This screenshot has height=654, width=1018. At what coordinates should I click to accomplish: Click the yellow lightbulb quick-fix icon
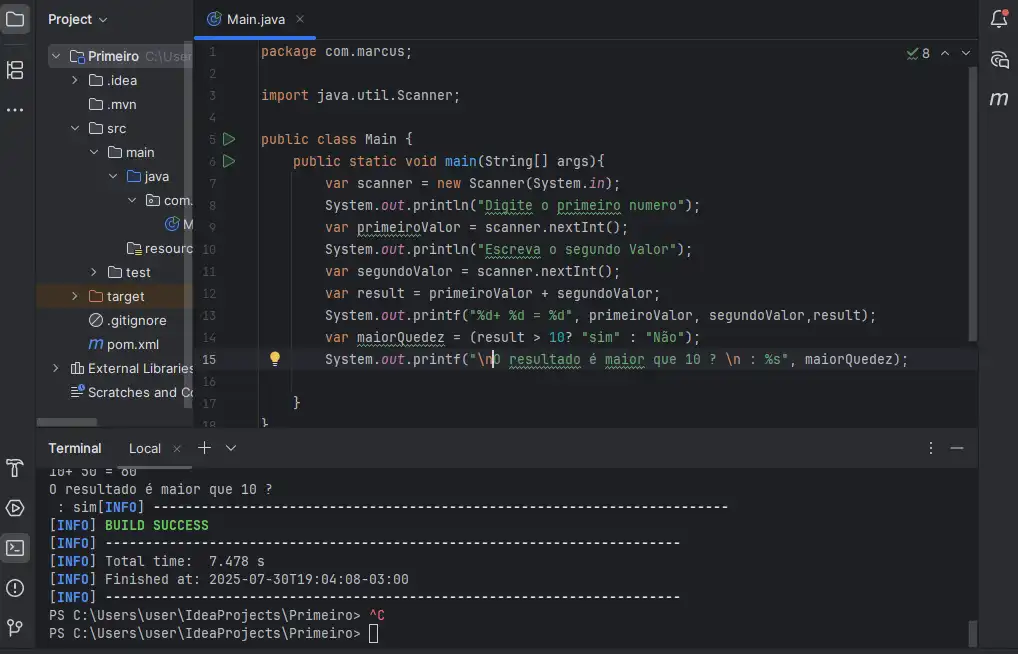pos(275,358)
